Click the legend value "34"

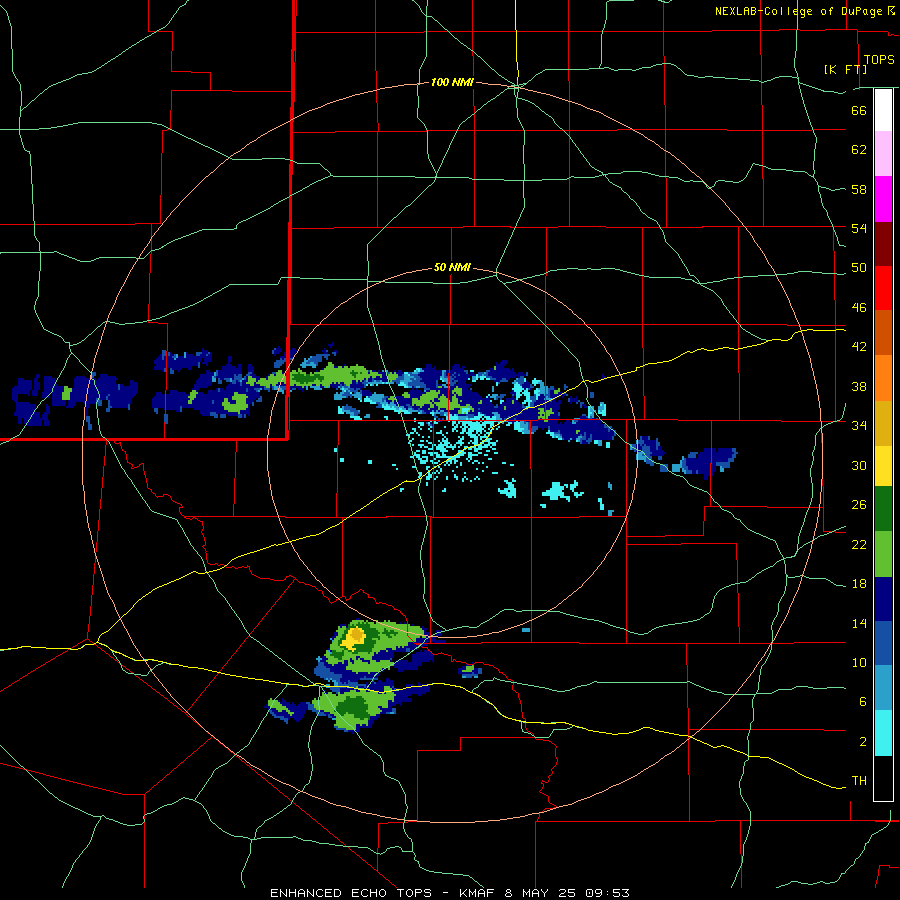[859, 426]
